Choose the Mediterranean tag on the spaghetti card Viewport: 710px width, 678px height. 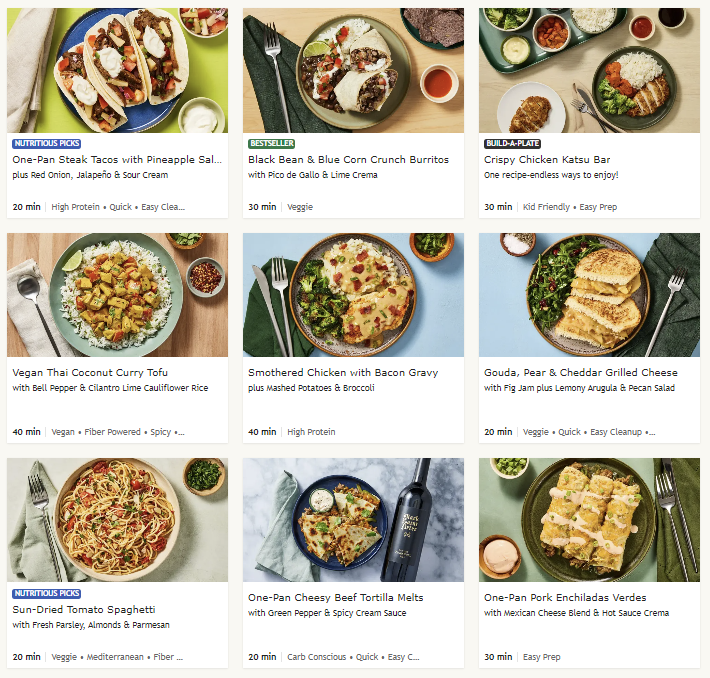tap(112, 657)
